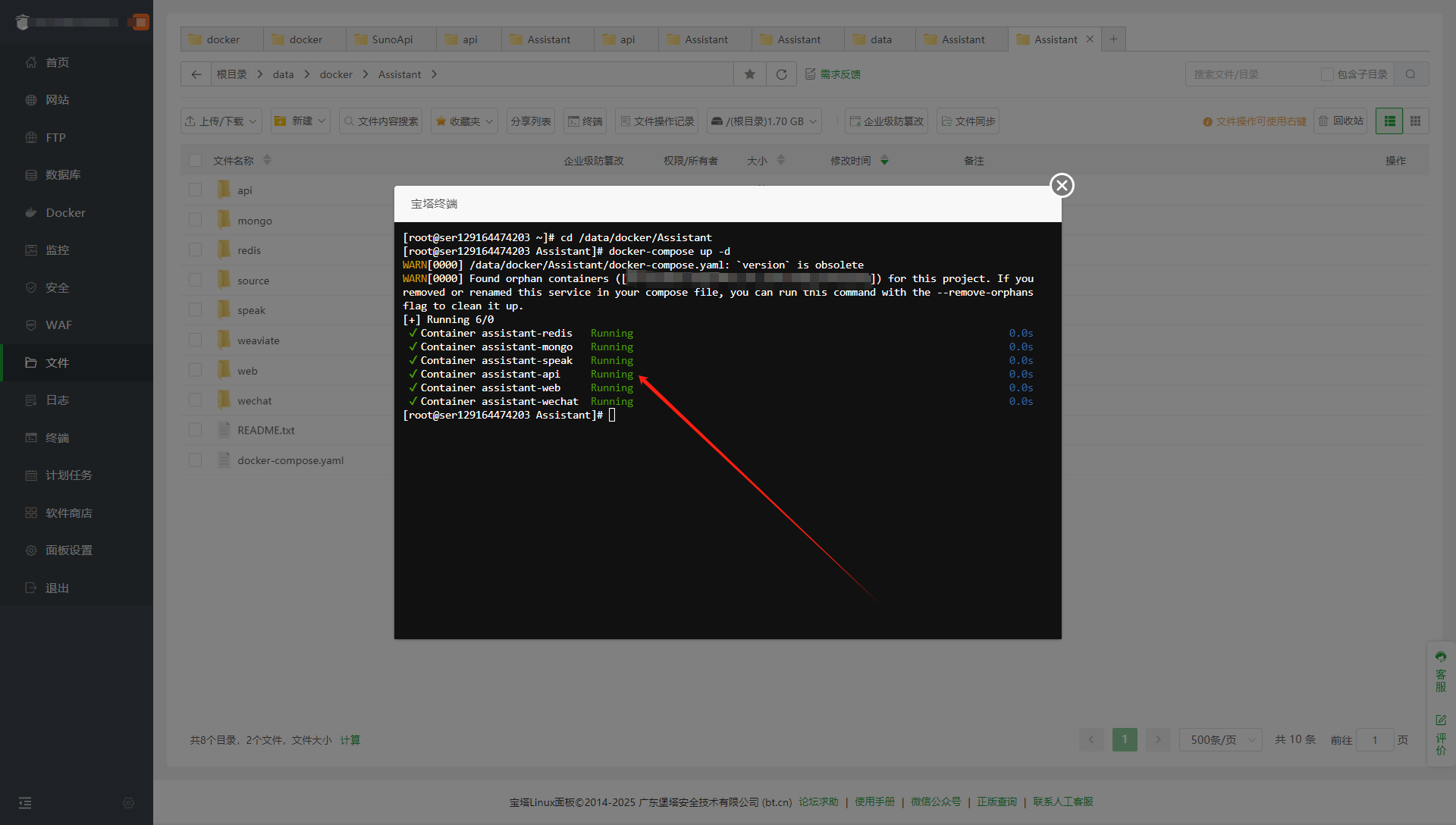
Task: Click the next page arrow
Action: pyautogui.click(x=1158, y=739)
